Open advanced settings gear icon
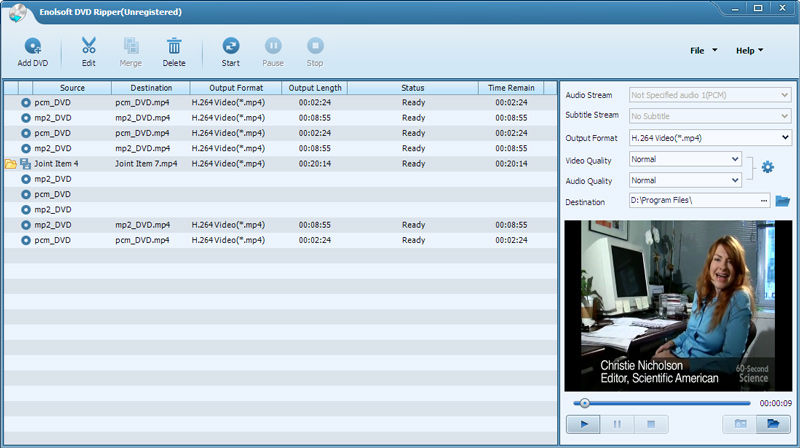Viewport: 800px width, 448px height. (x=767, y=167)
